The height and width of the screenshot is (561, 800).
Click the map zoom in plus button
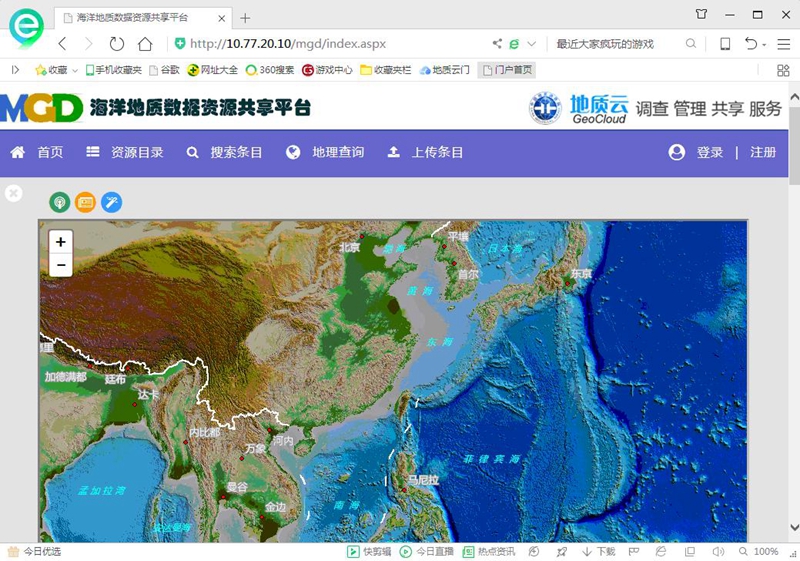(61, 242)
